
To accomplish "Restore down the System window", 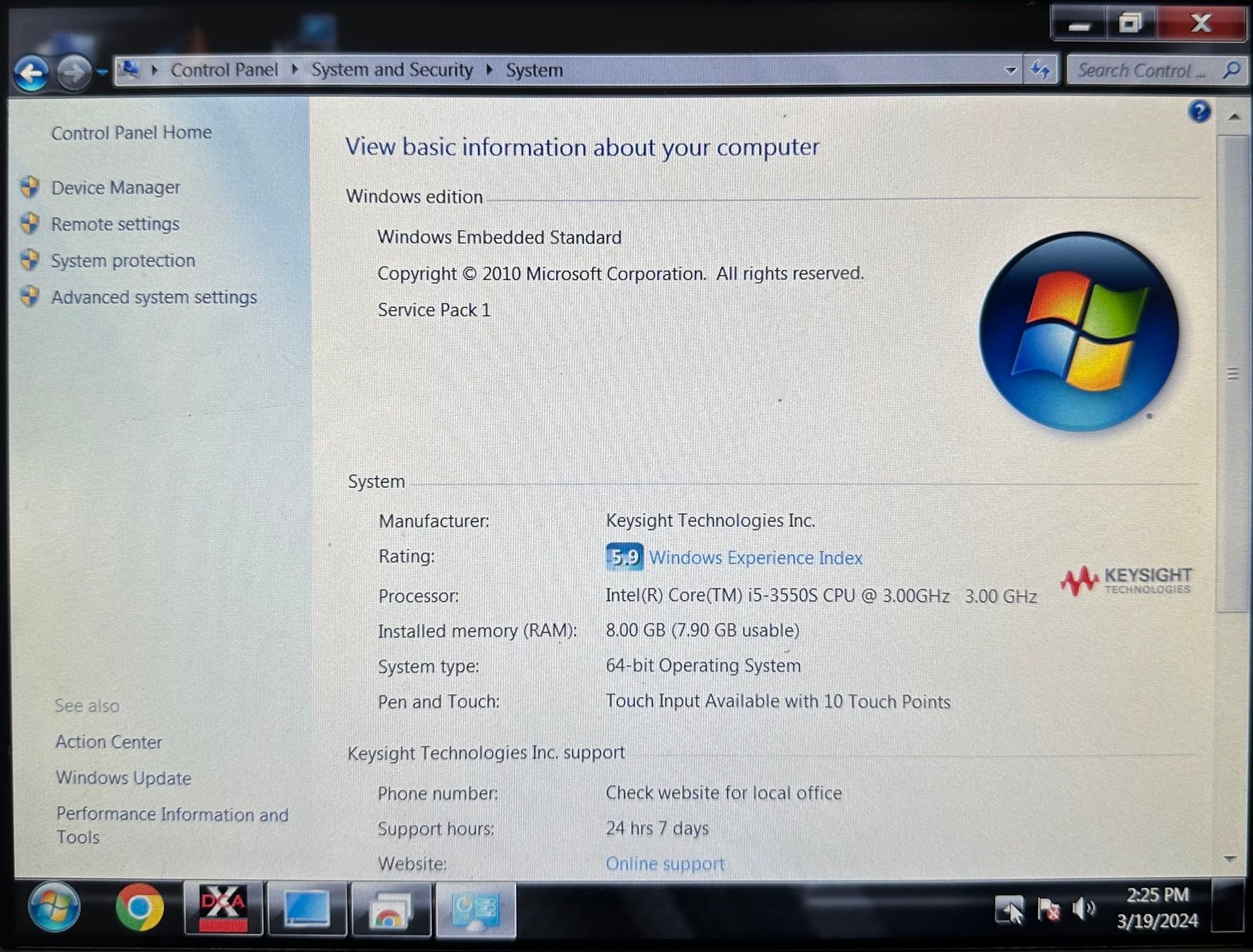I will click(1130, 23).
